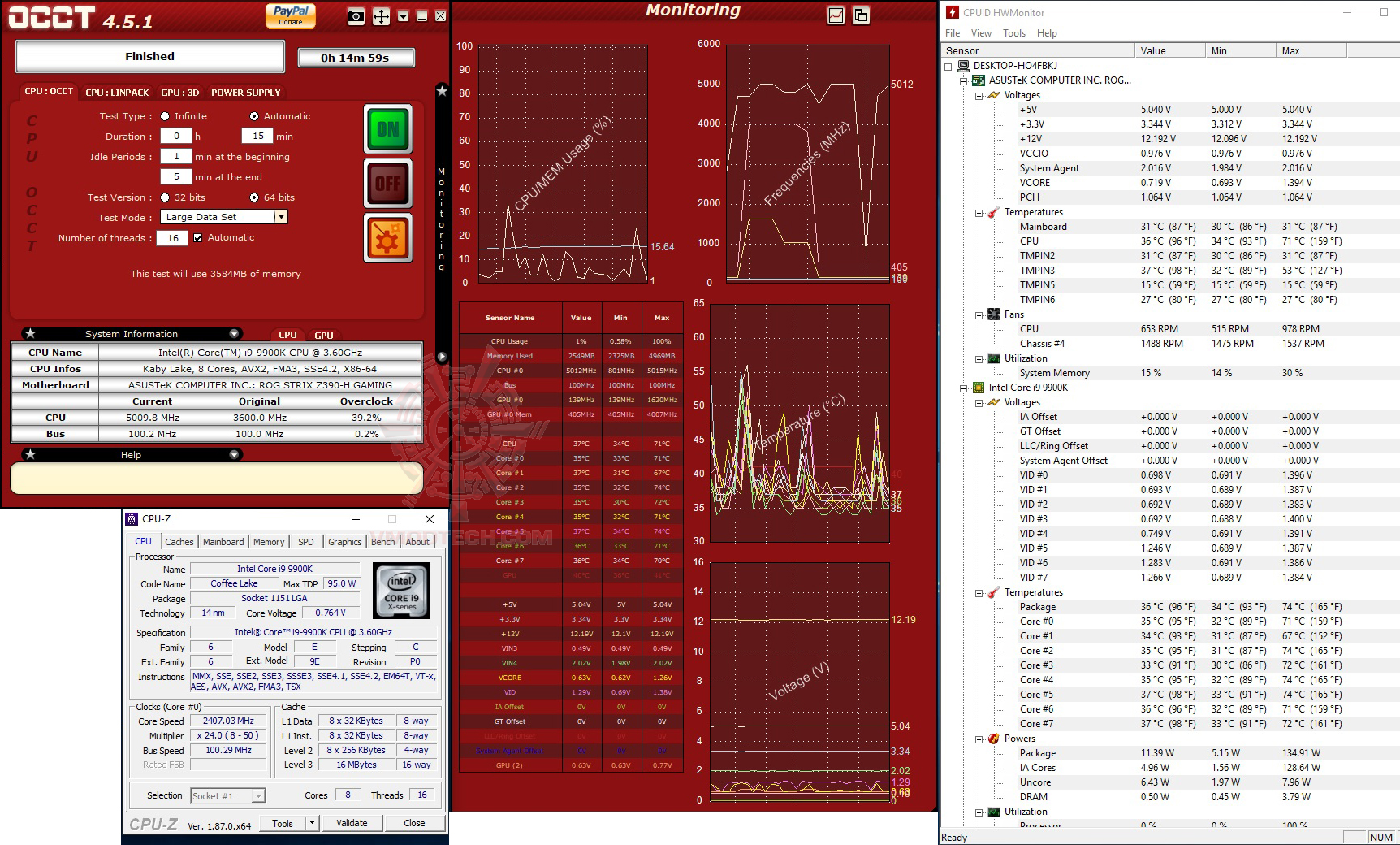Click the star icon on System Information bar
This screenshot has width=1400, height=845.
(x=31, y=333)
